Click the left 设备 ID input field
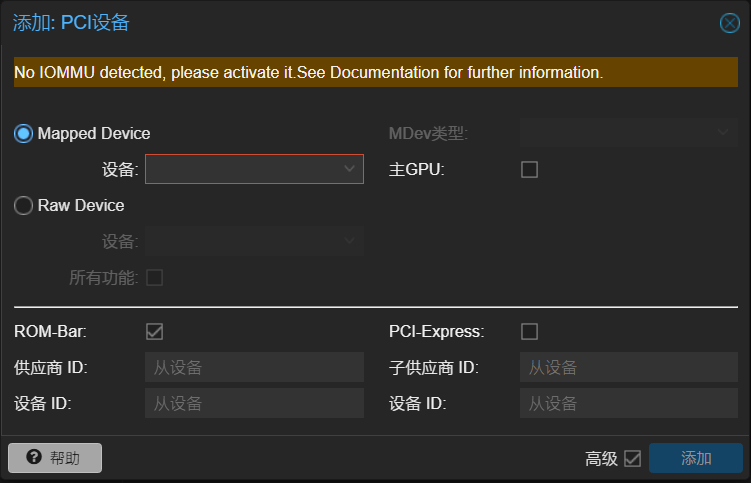 pyautogui.click(x=254, y=403)
